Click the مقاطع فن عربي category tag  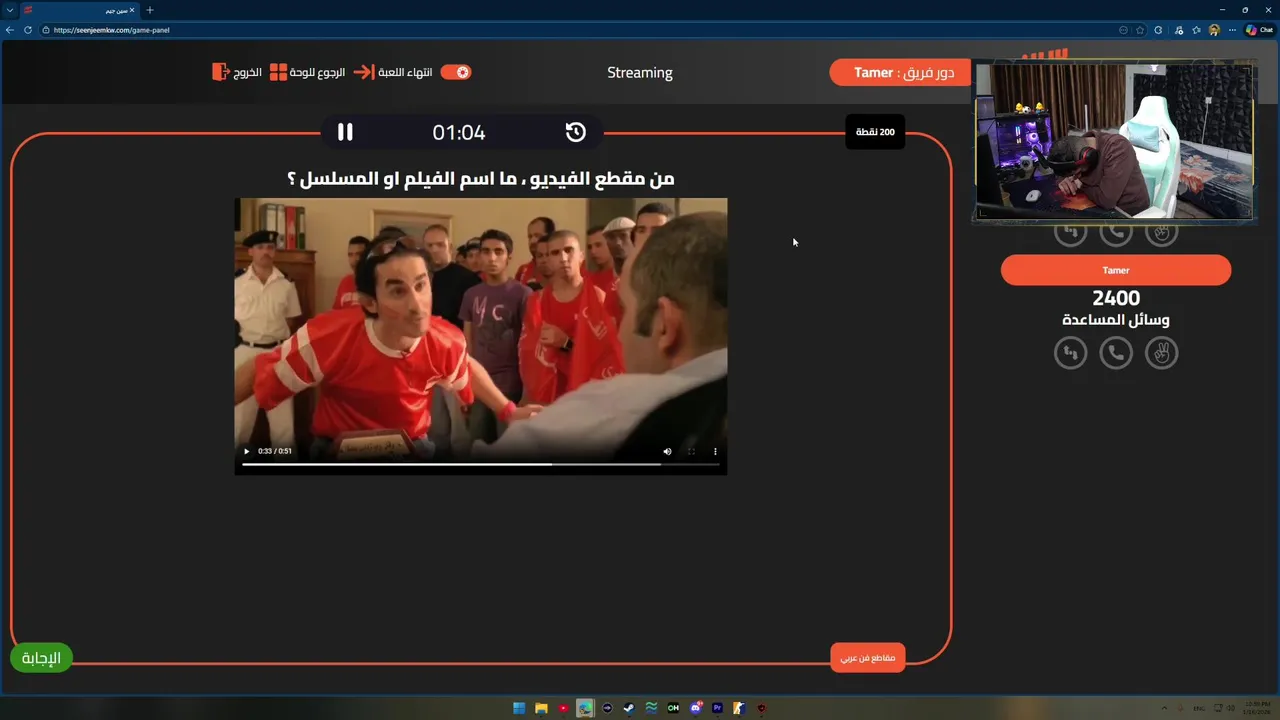867,657
